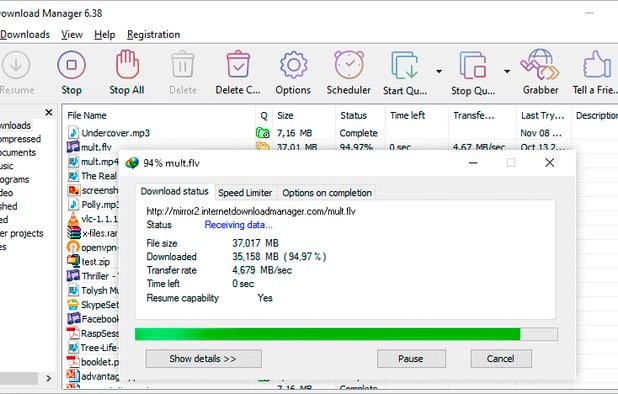The image size is (618, 394).
Task: Select the Programs category in sidebar
Action: click(15, 179)
